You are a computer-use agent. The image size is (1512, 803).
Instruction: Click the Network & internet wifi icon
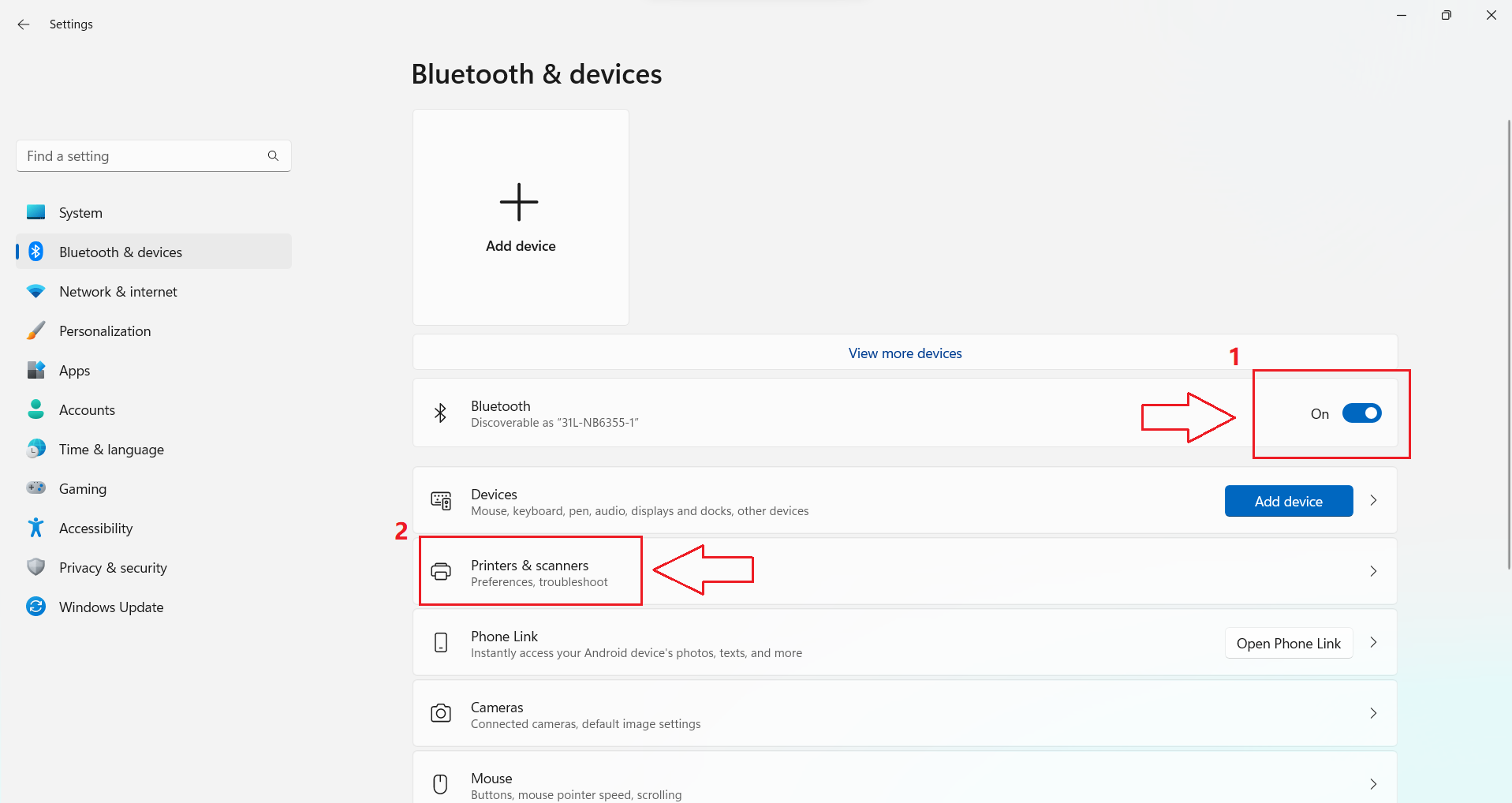35,291
